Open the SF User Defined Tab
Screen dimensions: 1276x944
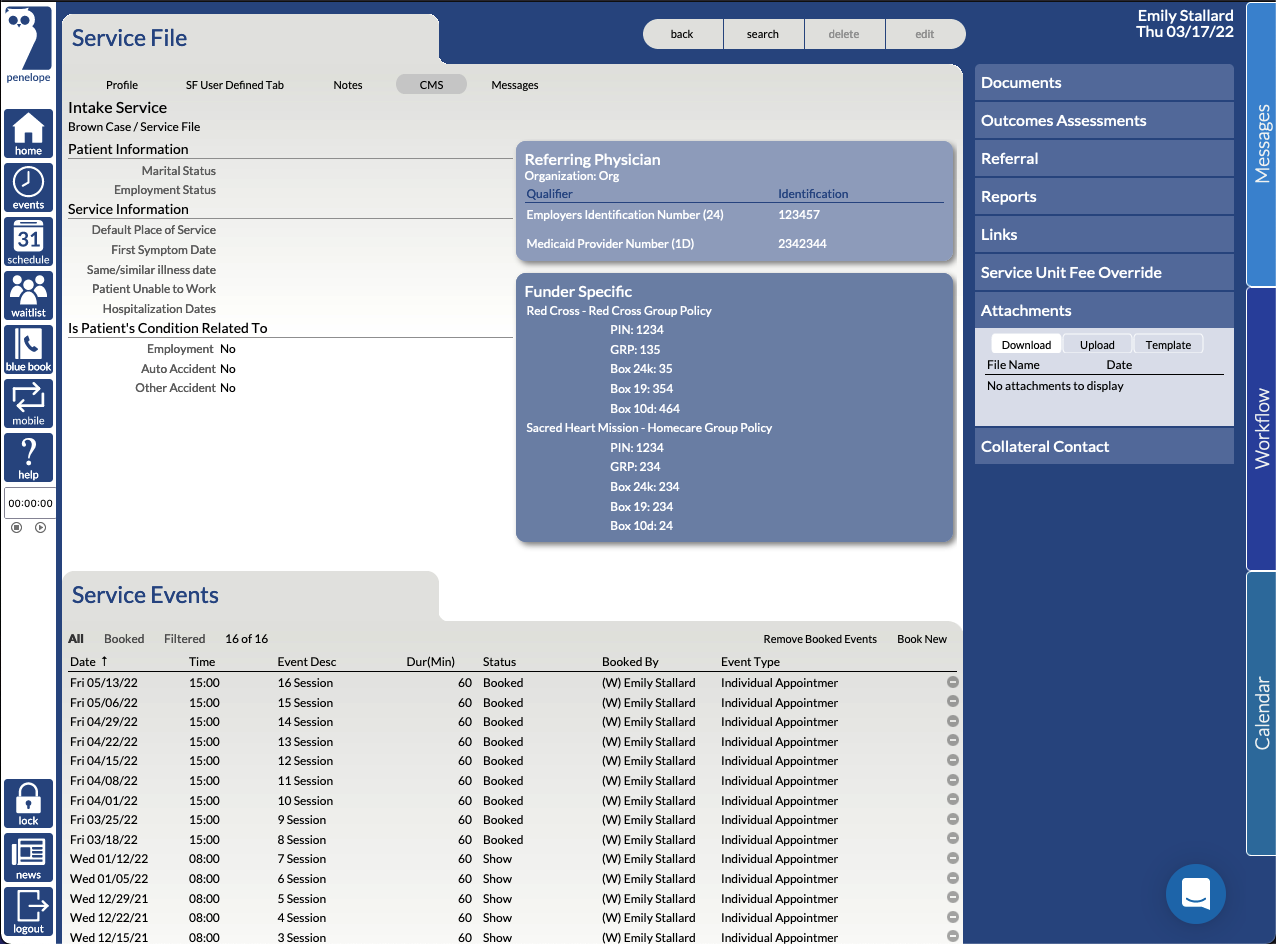tap(235, 85)
